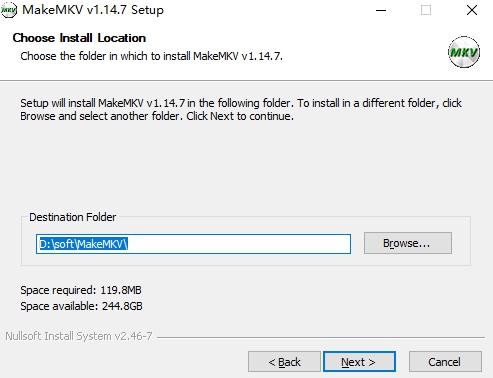Click the MakeMKV v1.14.7 Setup window title
This screenshot has width=493, height=378.
[93, 10]
